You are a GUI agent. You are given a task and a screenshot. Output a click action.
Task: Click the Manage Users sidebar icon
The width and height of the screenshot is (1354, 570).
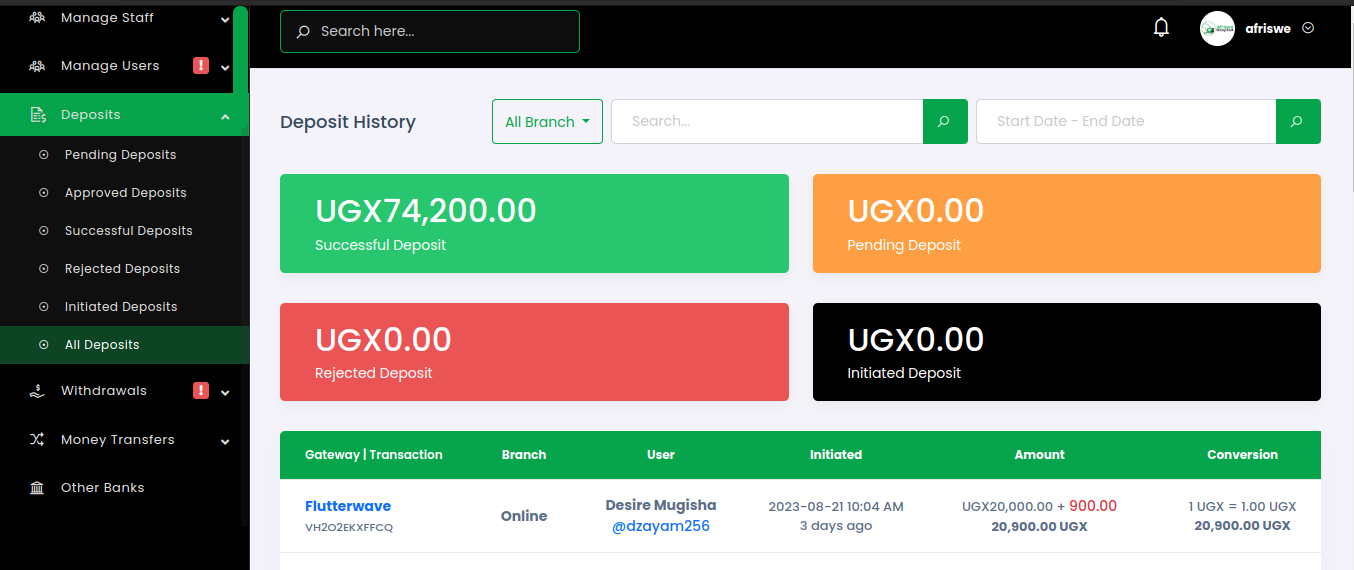pyautogui.click(x=37, y=66)
